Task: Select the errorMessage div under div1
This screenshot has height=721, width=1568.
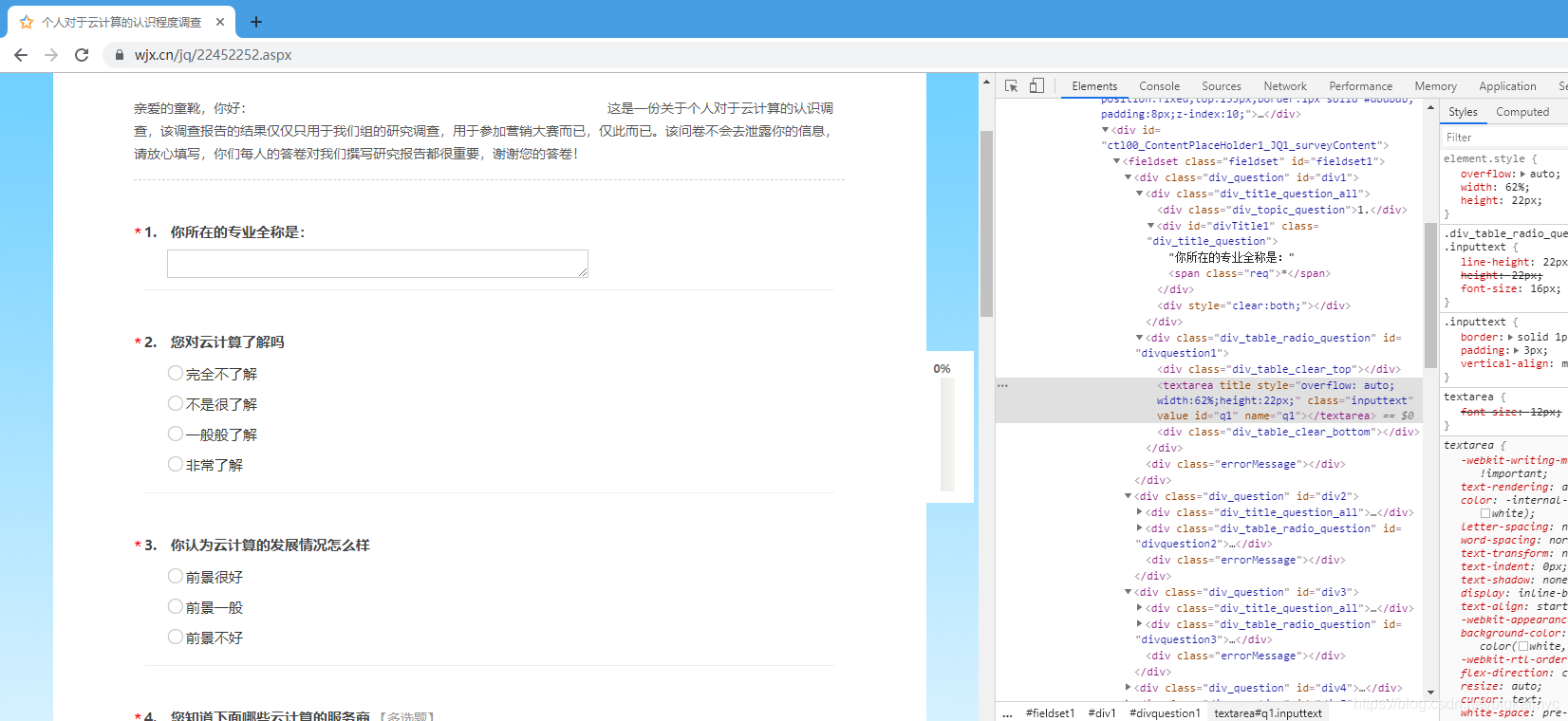Action: pyautogui.click(x=1247, y=464)
